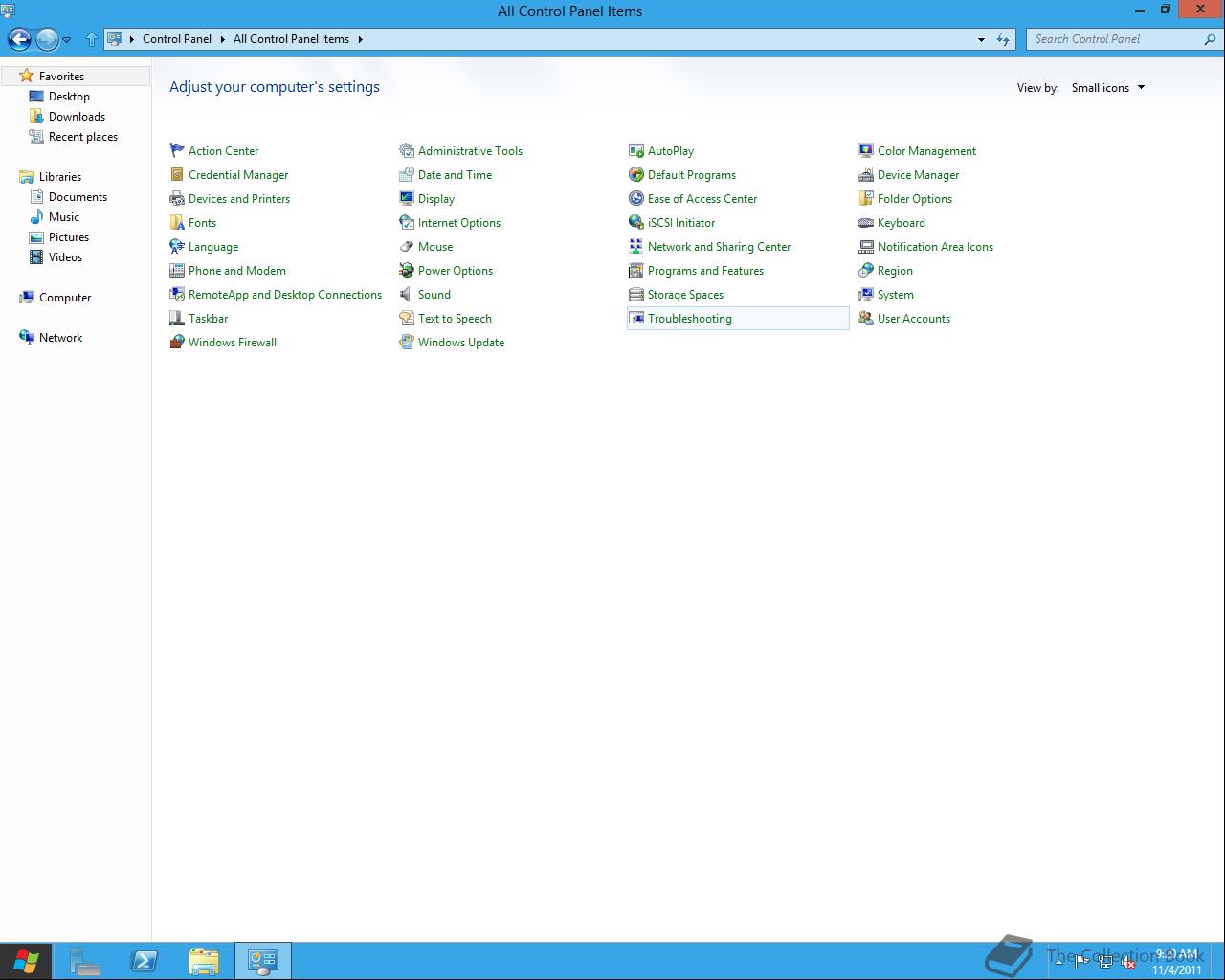Click the Sound speaker icon
The image size is (1225, 980).
407,294
